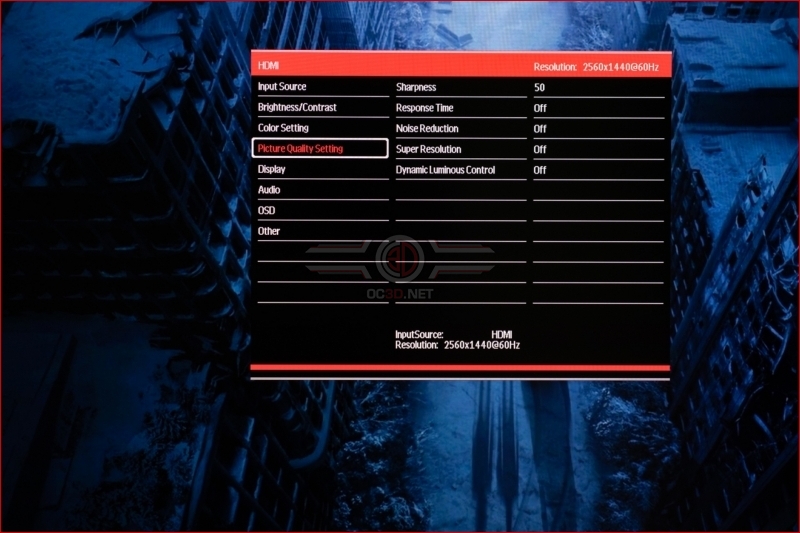800x533 pixels.
Task: Click the Response Time Off value
Action: click(x=540, y=108)
